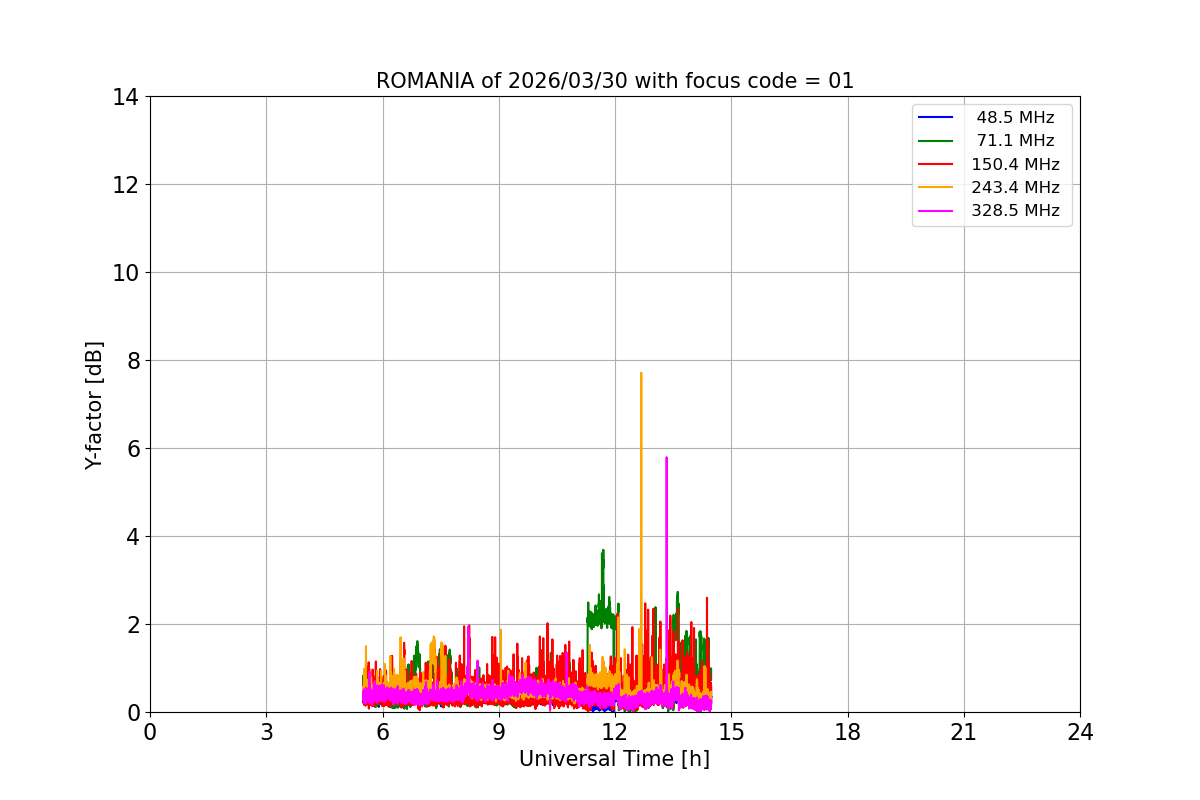The height and width of the screenshot is (800, 1200).
Task: Click the orange line swatch in legend
Action: click(x=936, y=187)
